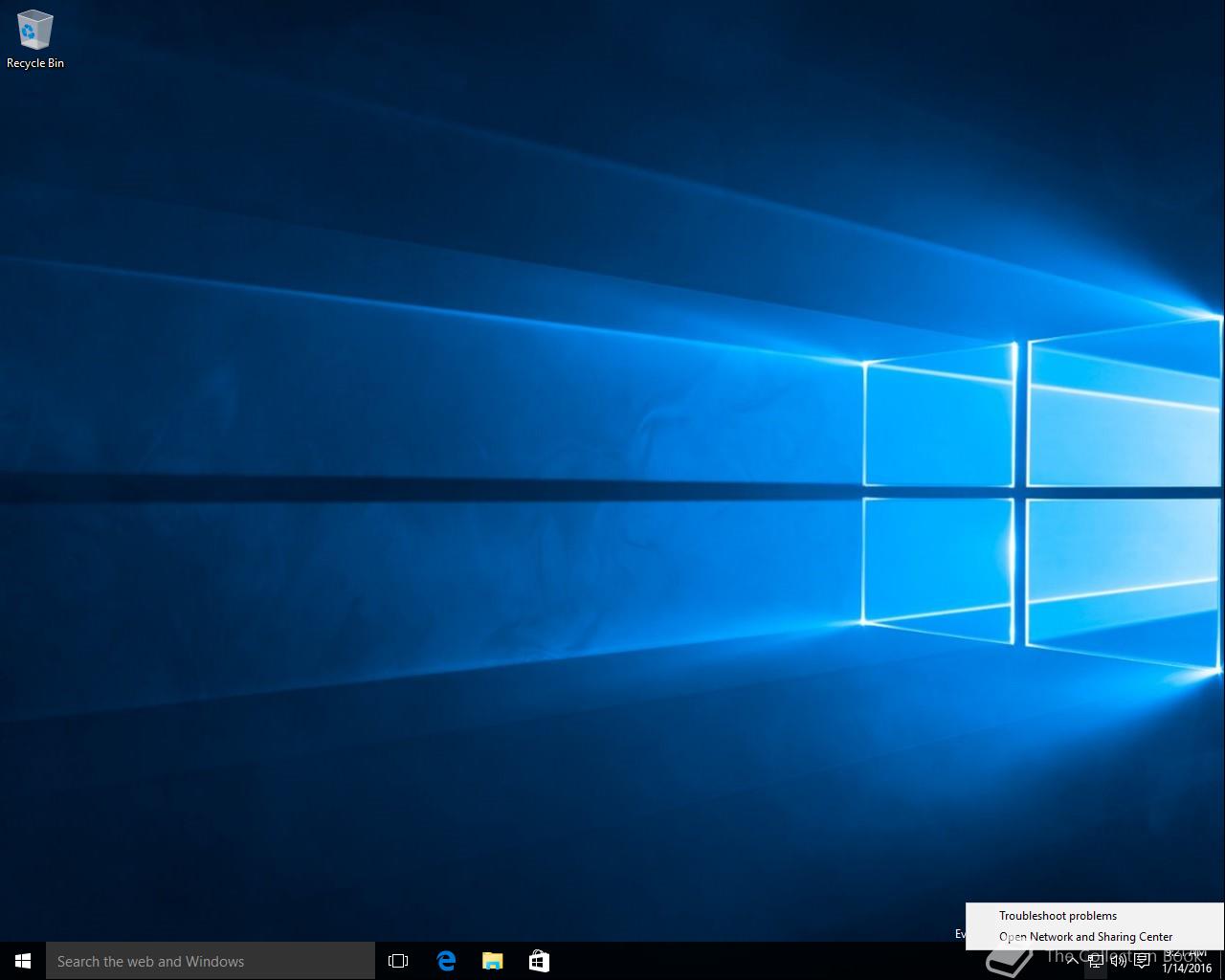Click the network icon in system tray
This screenshot has height=980, width=1225.
(1096, 962)
